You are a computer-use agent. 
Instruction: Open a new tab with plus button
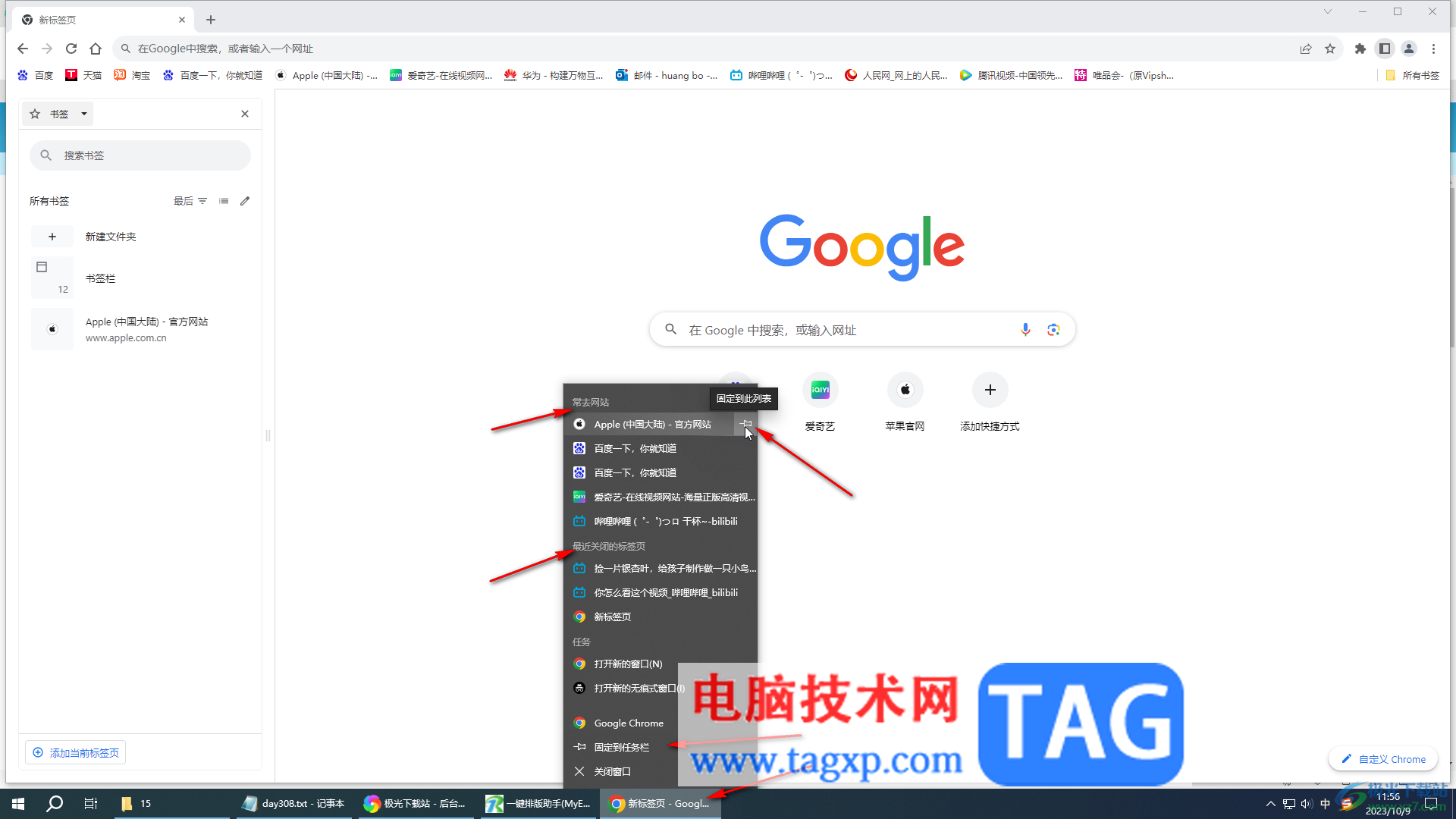211,20
